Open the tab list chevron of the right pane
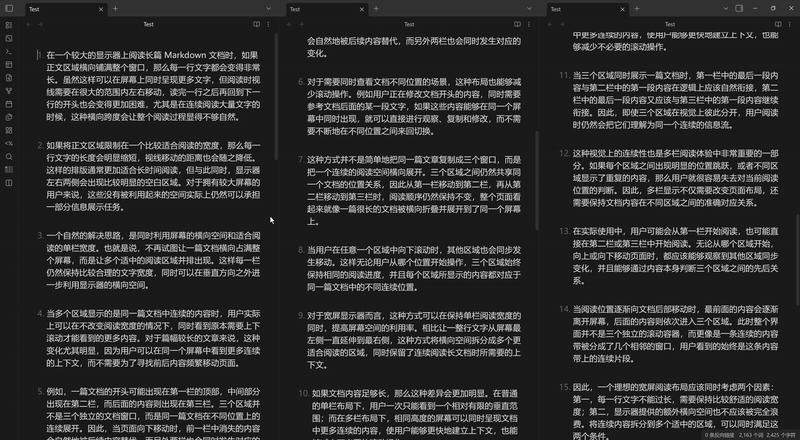800x440 pixels. pyautogui.click(x=726, y=9)
